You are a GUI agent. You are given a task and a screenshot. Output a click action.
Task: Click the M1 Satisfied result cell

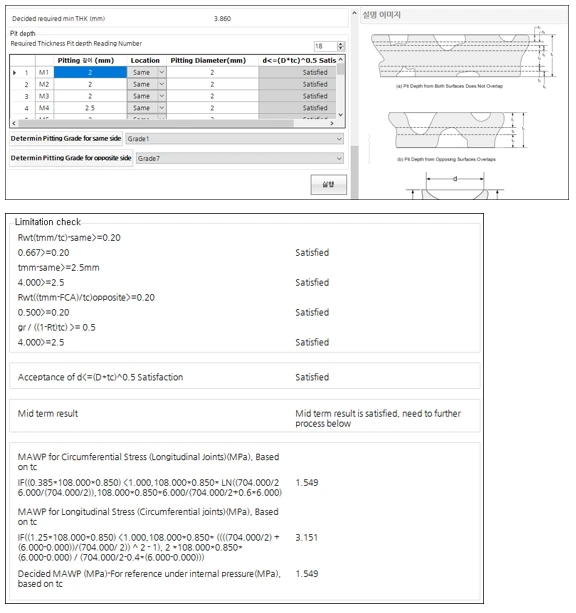pos(297,72)
